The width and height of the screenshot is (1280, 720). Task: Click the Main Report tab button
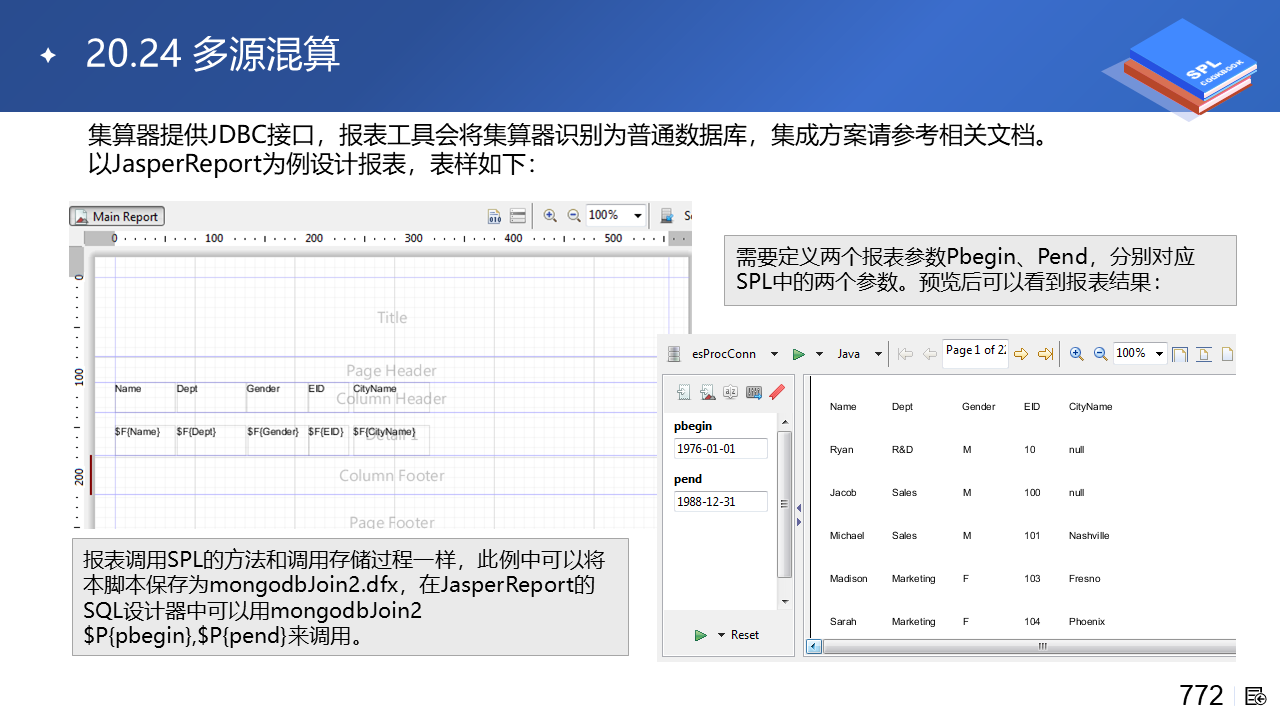click(117, 216)
